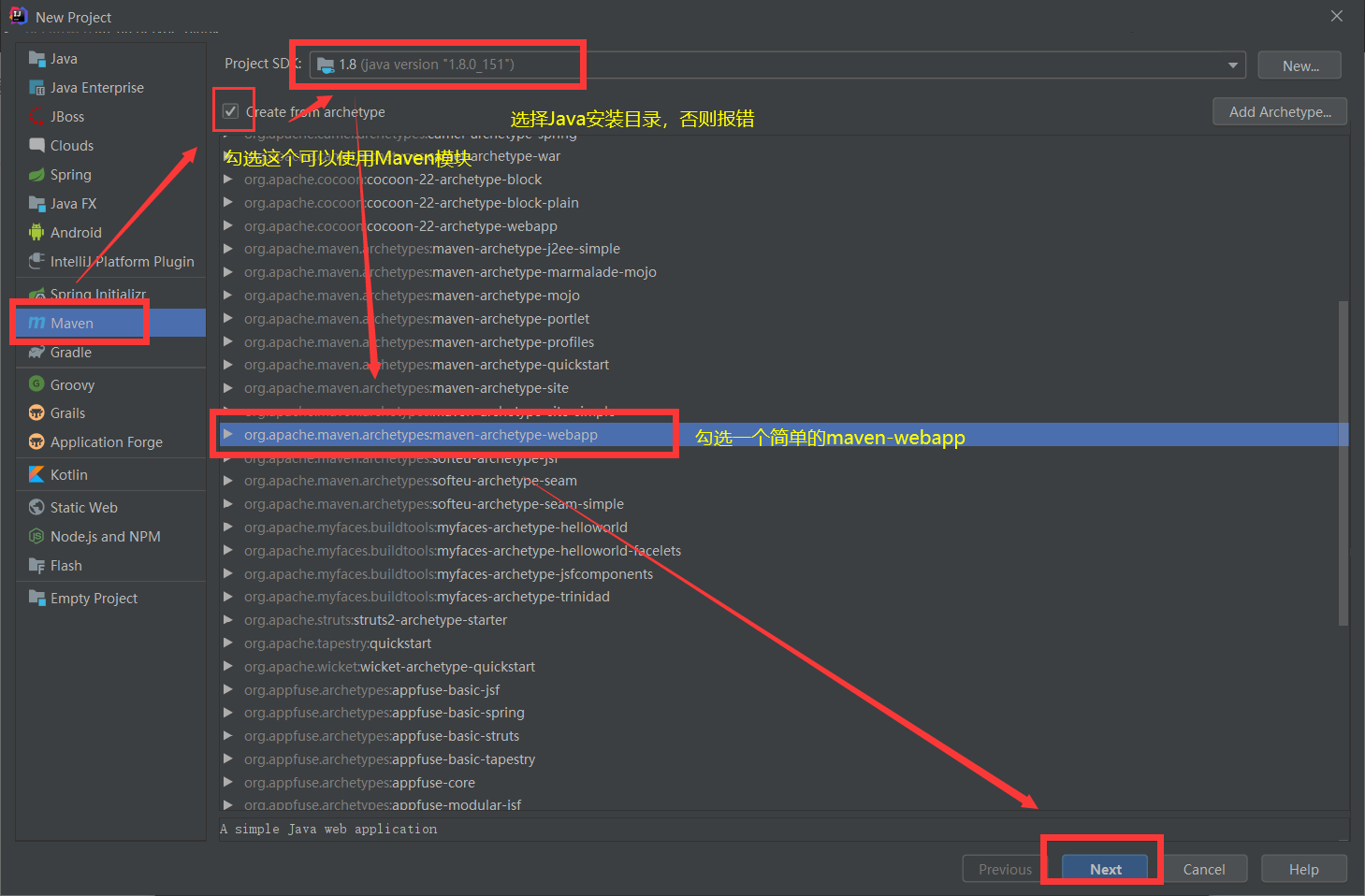Click the Cancel button
Image resolution: width=1365 pixels, height=896 pixels.
click(1204, 869)
